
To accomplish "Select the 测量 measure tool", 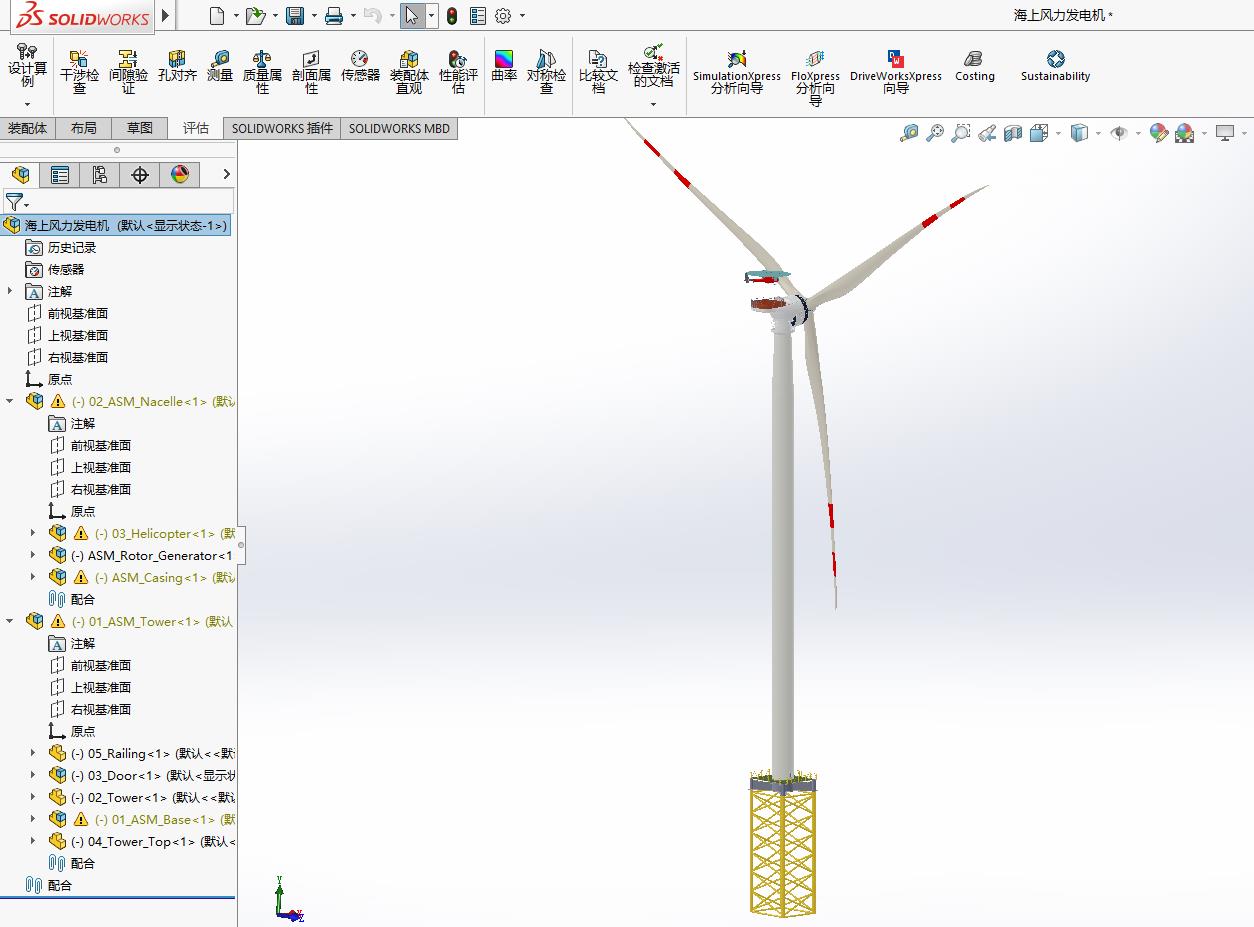I will tap(220, 67).
